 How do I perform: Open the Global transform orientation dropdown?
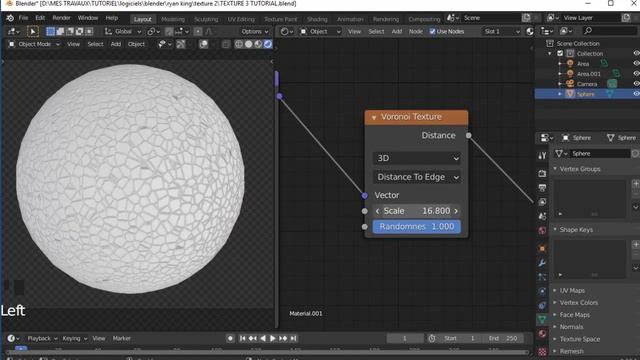click(123, 31)
